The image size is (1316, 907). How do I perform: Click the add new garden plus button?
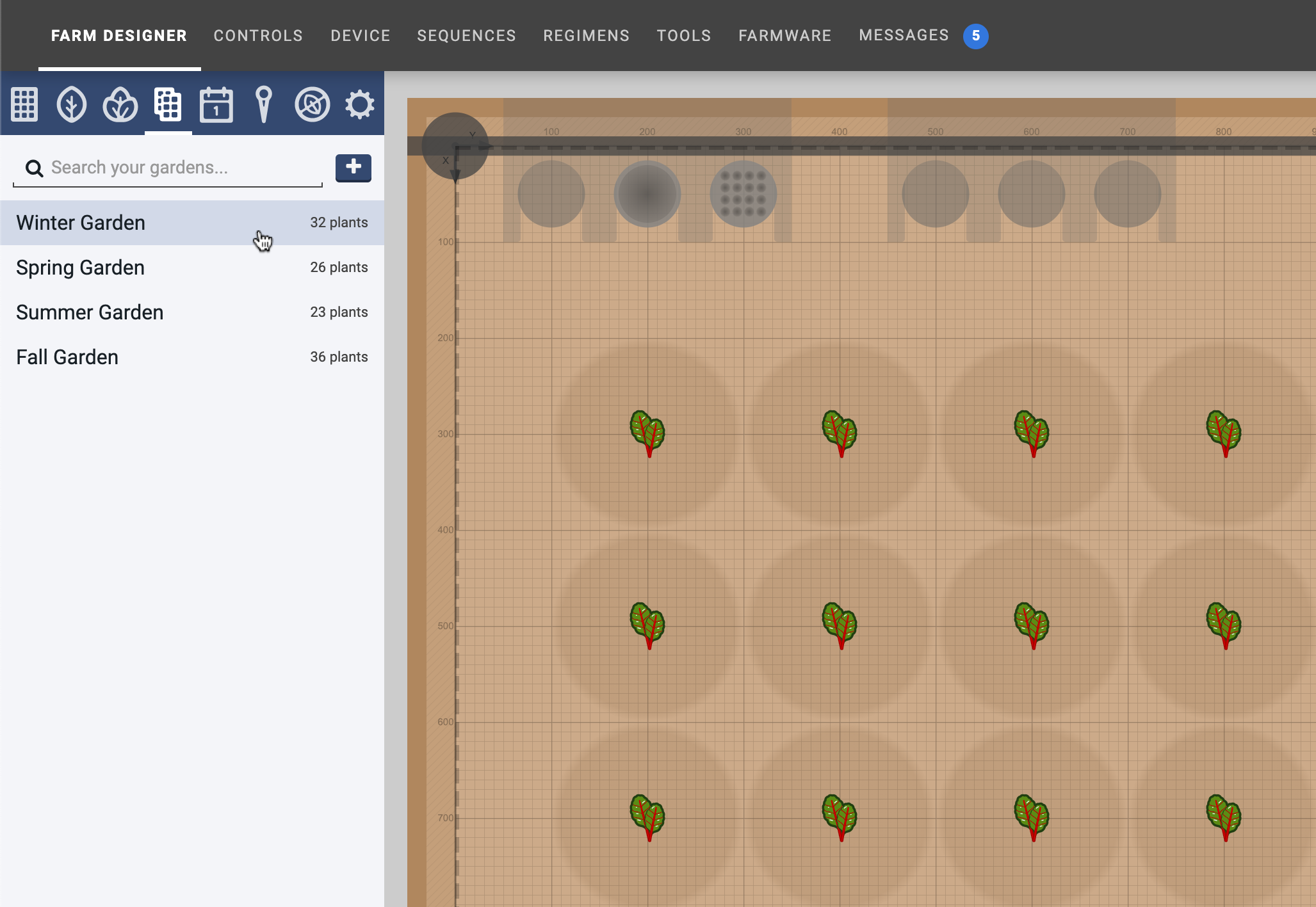[353, 168]
